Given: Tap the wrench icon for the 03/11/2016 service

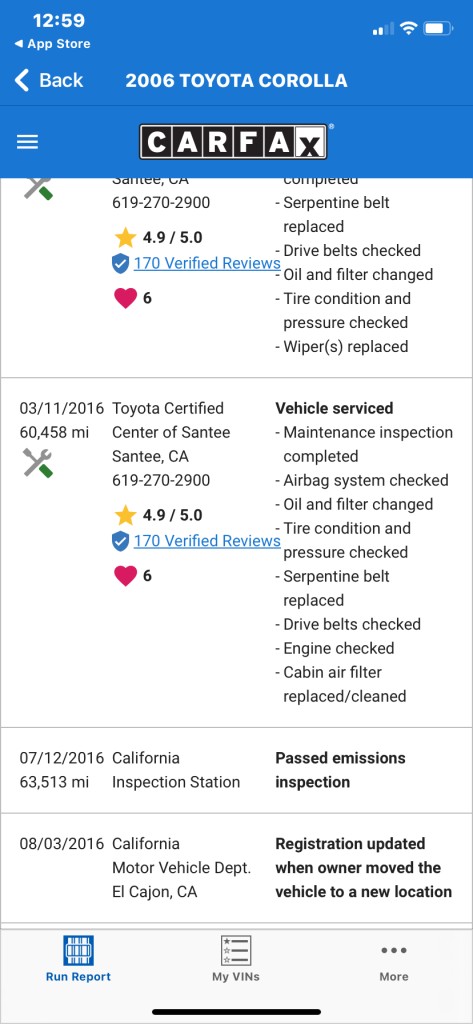Looking at the screenshot, I should [x=38, y=463].
